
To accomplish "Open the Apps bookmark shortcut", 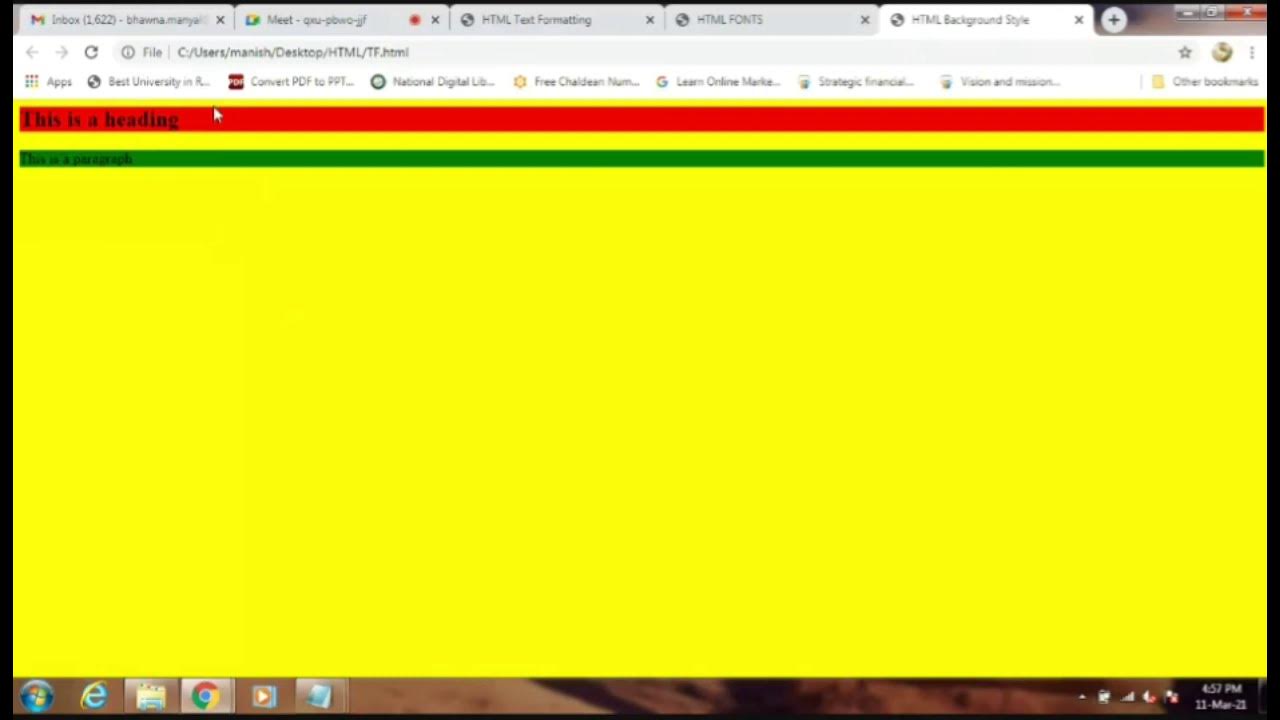I will tap(49, 82).
